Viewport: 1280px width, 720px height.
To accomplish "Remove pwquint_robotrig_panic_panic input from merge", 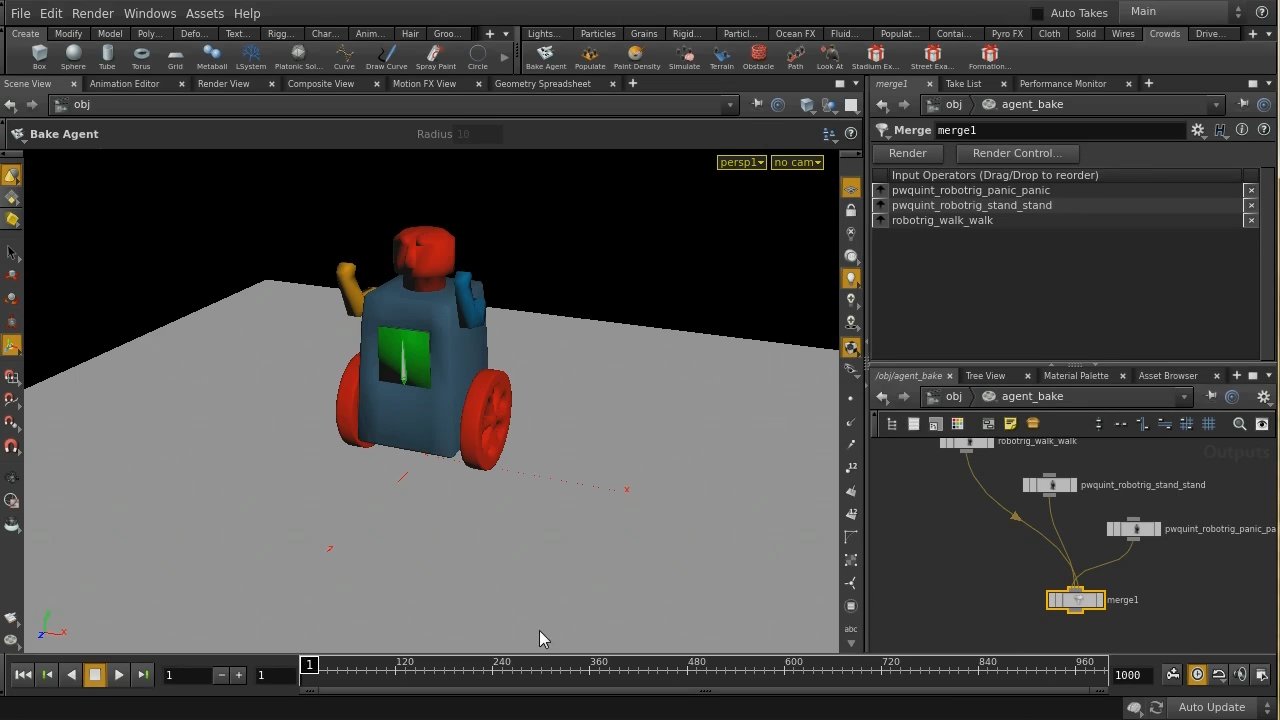I will point(1250,190).
